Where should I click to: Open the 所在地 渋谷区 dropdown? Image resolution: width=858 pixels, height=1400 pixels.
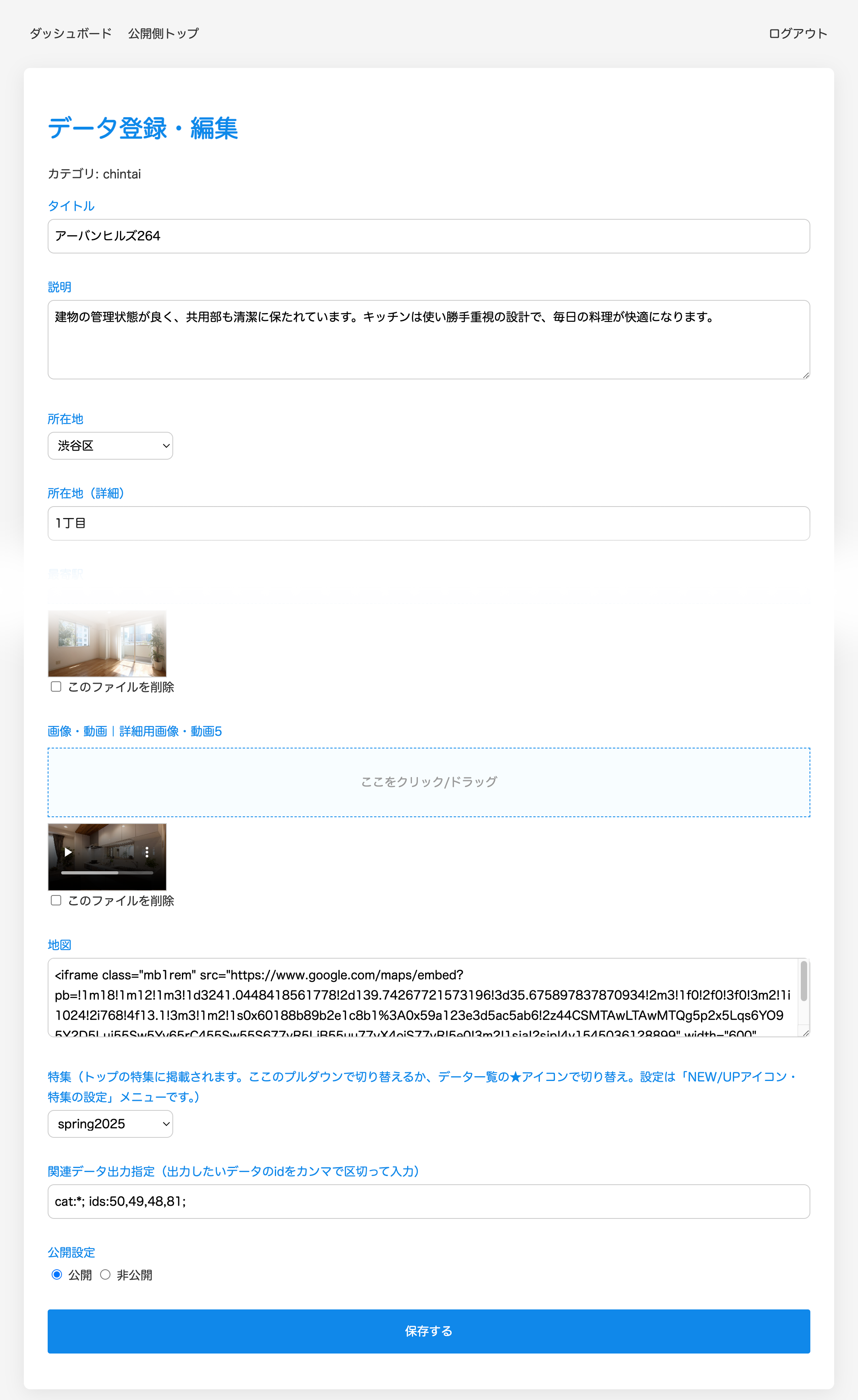[110, 445]
